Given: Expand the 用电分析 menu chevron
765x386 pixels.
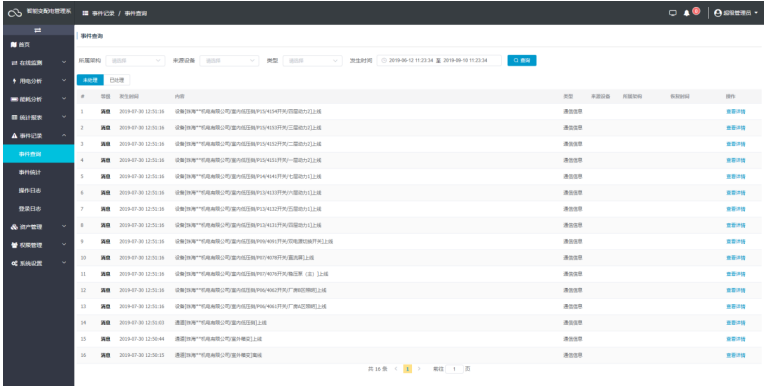Looking at the screenshot, I should [64, 81].
